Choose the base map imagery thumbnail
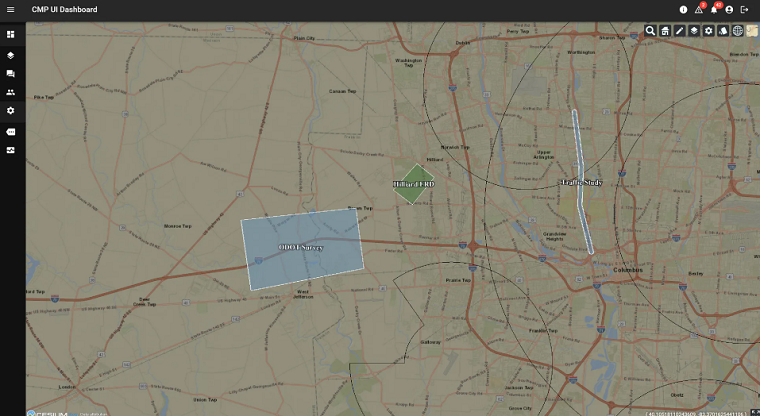Image resolution: width=760 pixels, height=416 pixels. pyautogui.click(x=751, y=31)
